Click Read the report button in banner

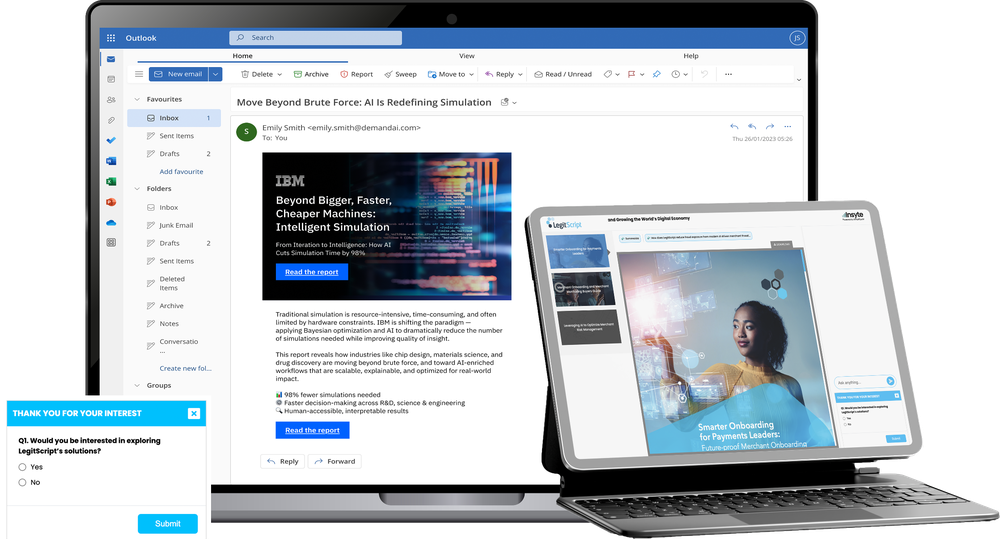[312, 272]
